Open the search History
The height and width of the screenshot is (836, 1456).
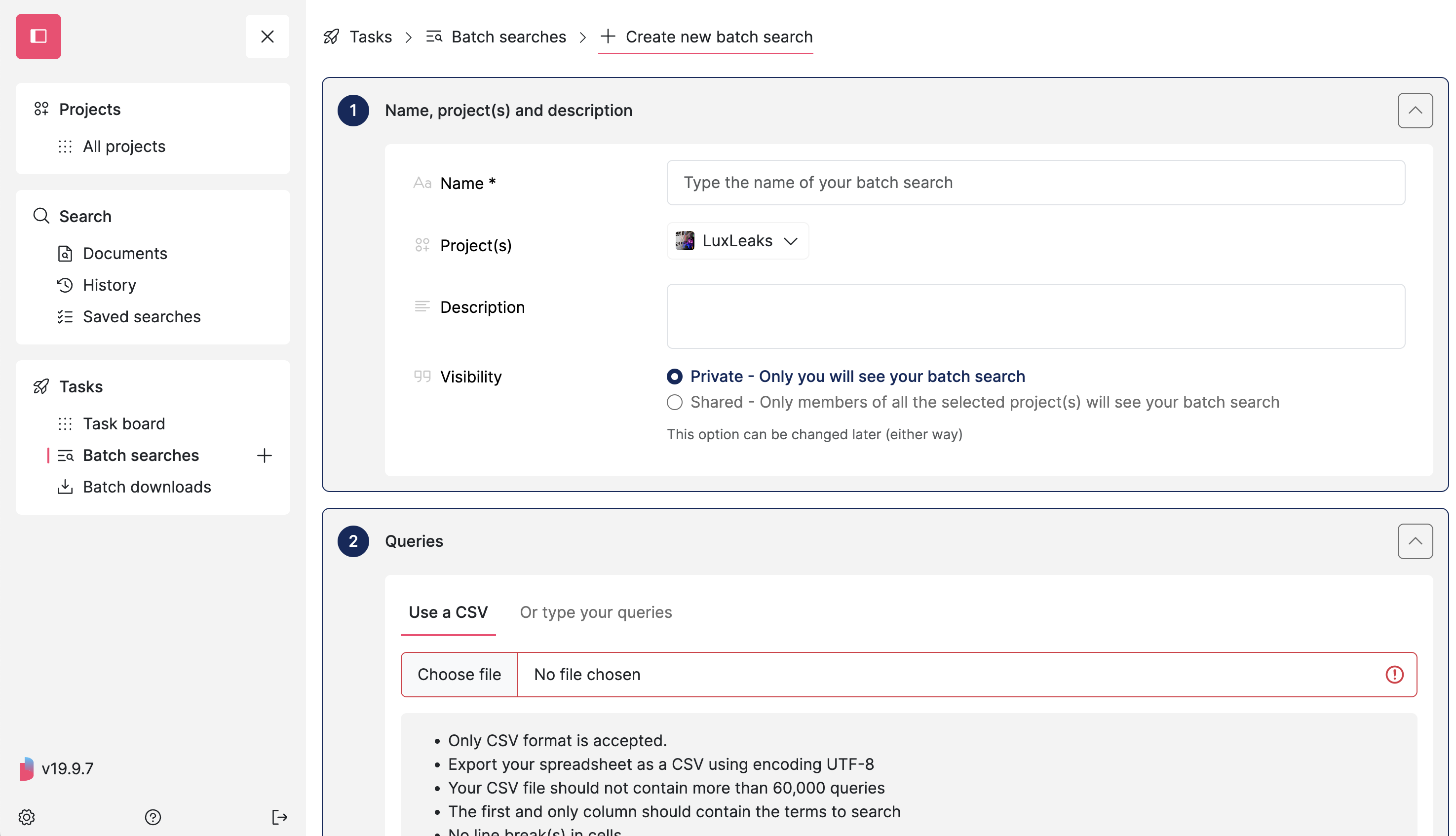coord(109,285)
